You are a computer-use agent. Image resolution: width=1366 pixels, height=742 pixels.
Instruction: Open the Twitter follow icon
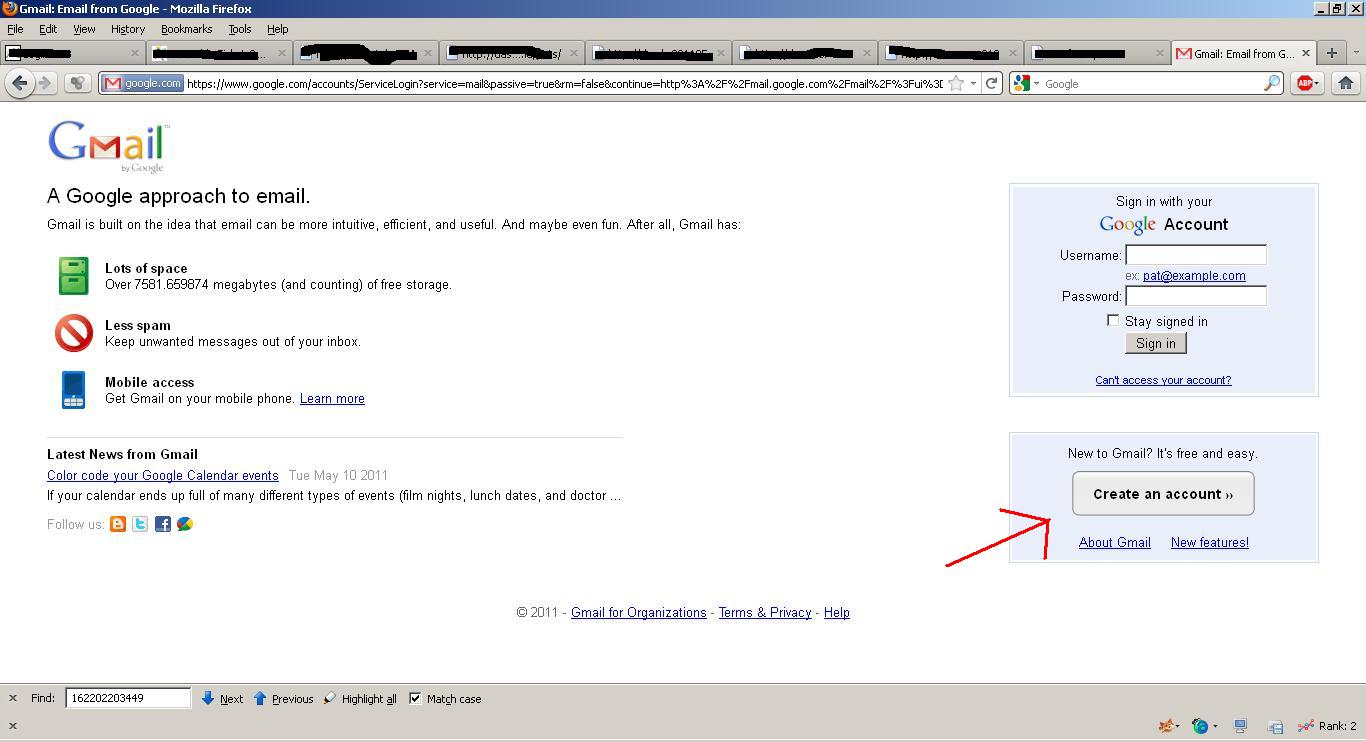[x=140, y=524]
